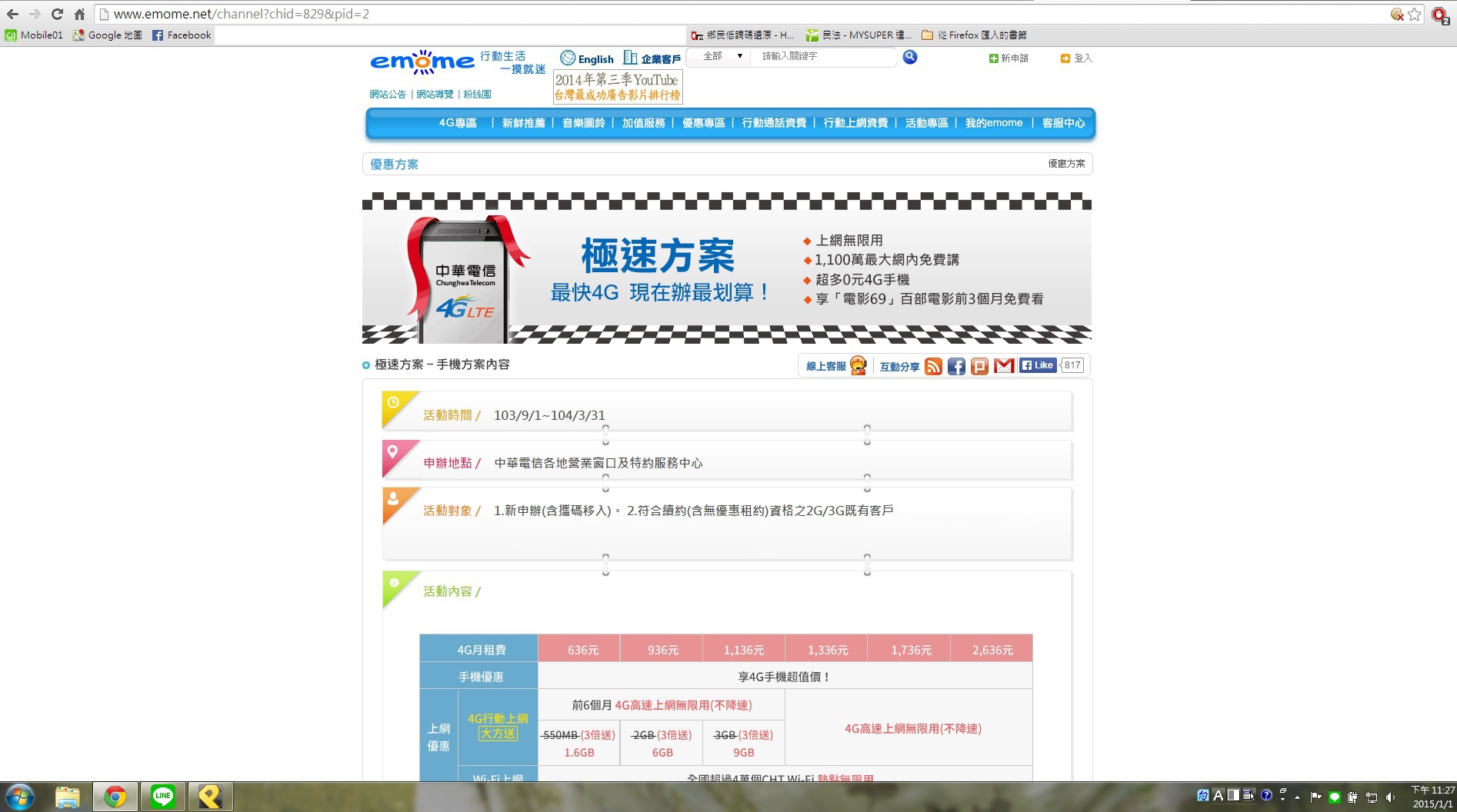Open Facebook bookmark
This screenshot has width=1457, height=812.
click(182, 35)
